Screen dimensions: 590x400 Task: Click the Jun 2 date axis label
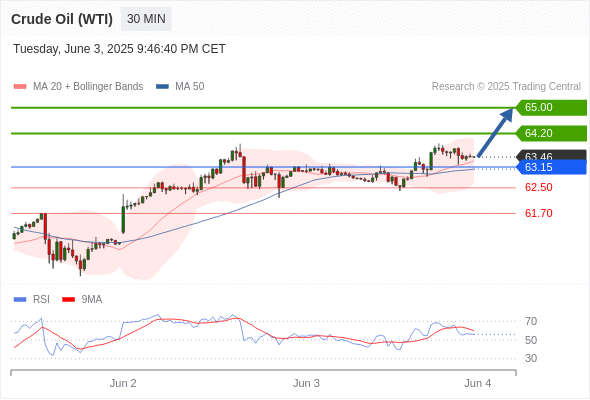click(123, 383)
